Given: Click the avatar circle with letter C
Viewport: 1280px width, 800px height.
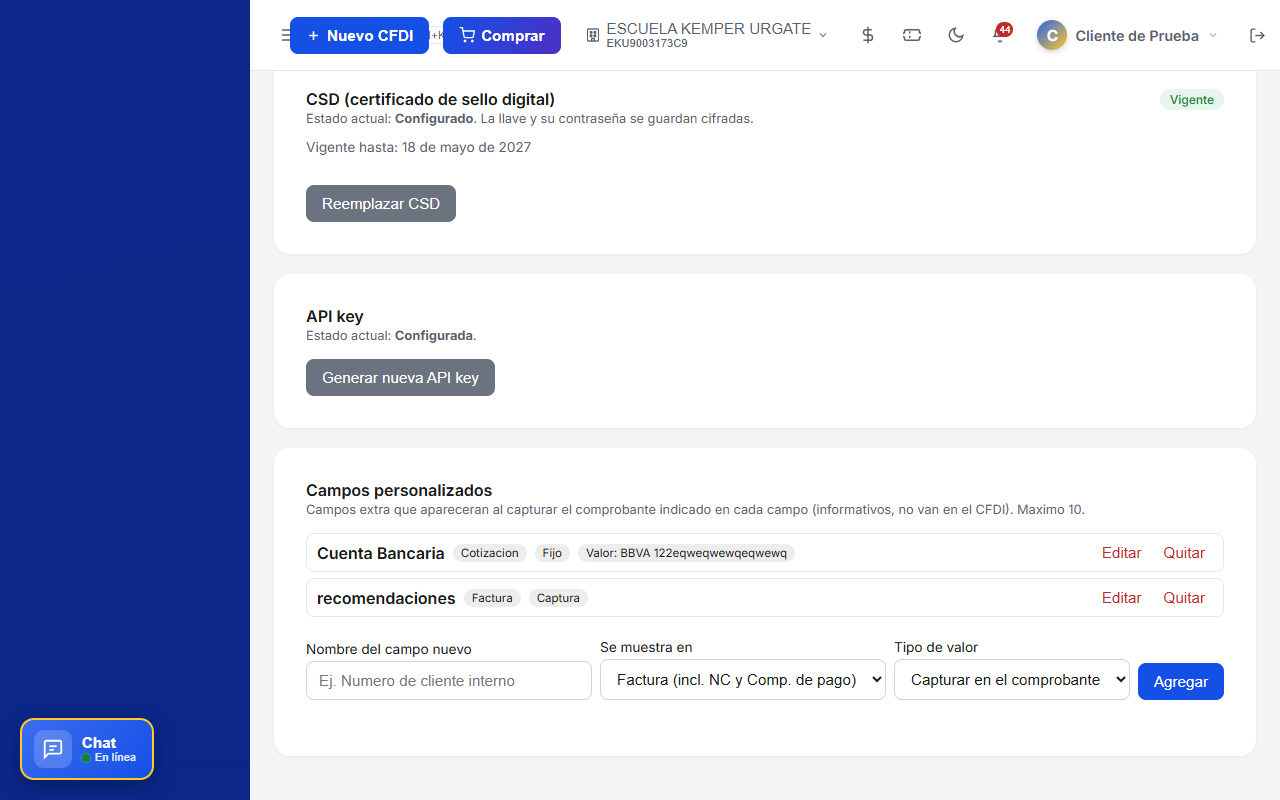Looking at the screenshot, I should pyautogui.click(x=1052, y=35).
